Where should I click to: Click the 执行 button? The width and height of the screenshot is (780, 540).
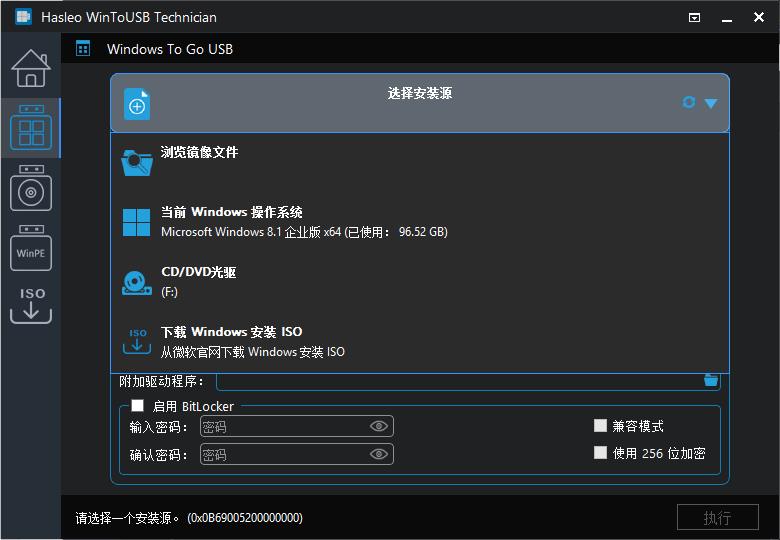(717, 517)
